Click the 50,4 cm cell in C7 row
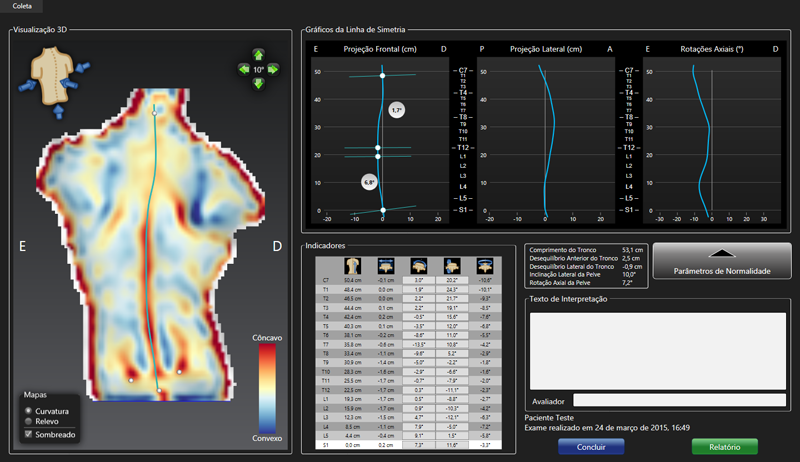 [x=353, y=280]
